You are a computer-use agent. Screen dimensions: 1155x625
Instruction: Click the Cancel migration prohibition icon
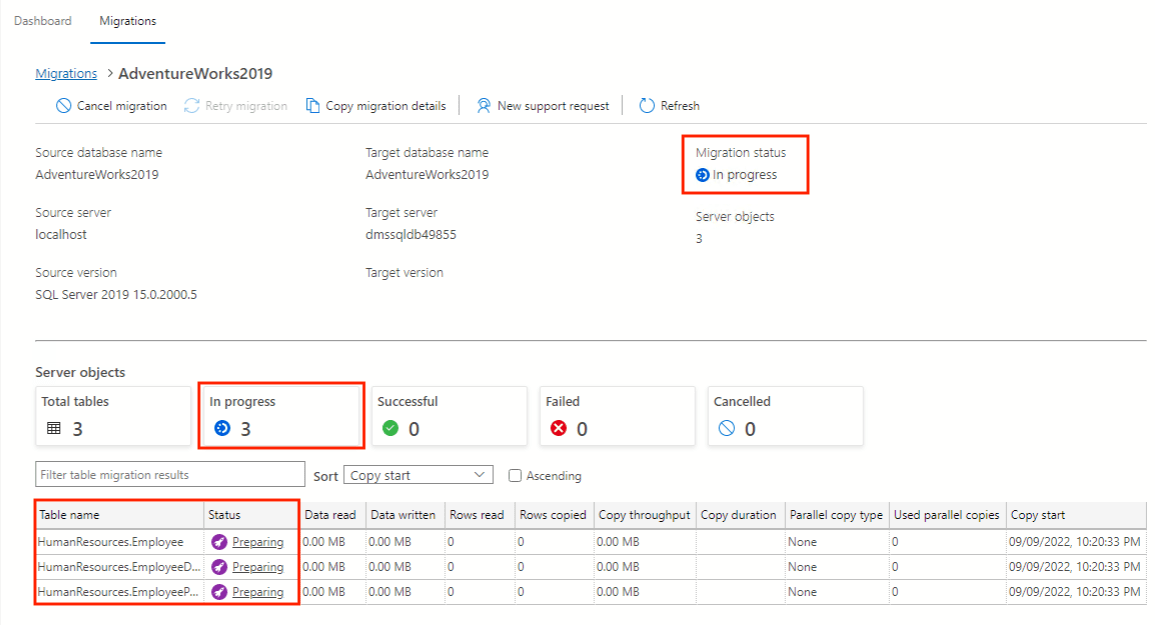[63, 105]
